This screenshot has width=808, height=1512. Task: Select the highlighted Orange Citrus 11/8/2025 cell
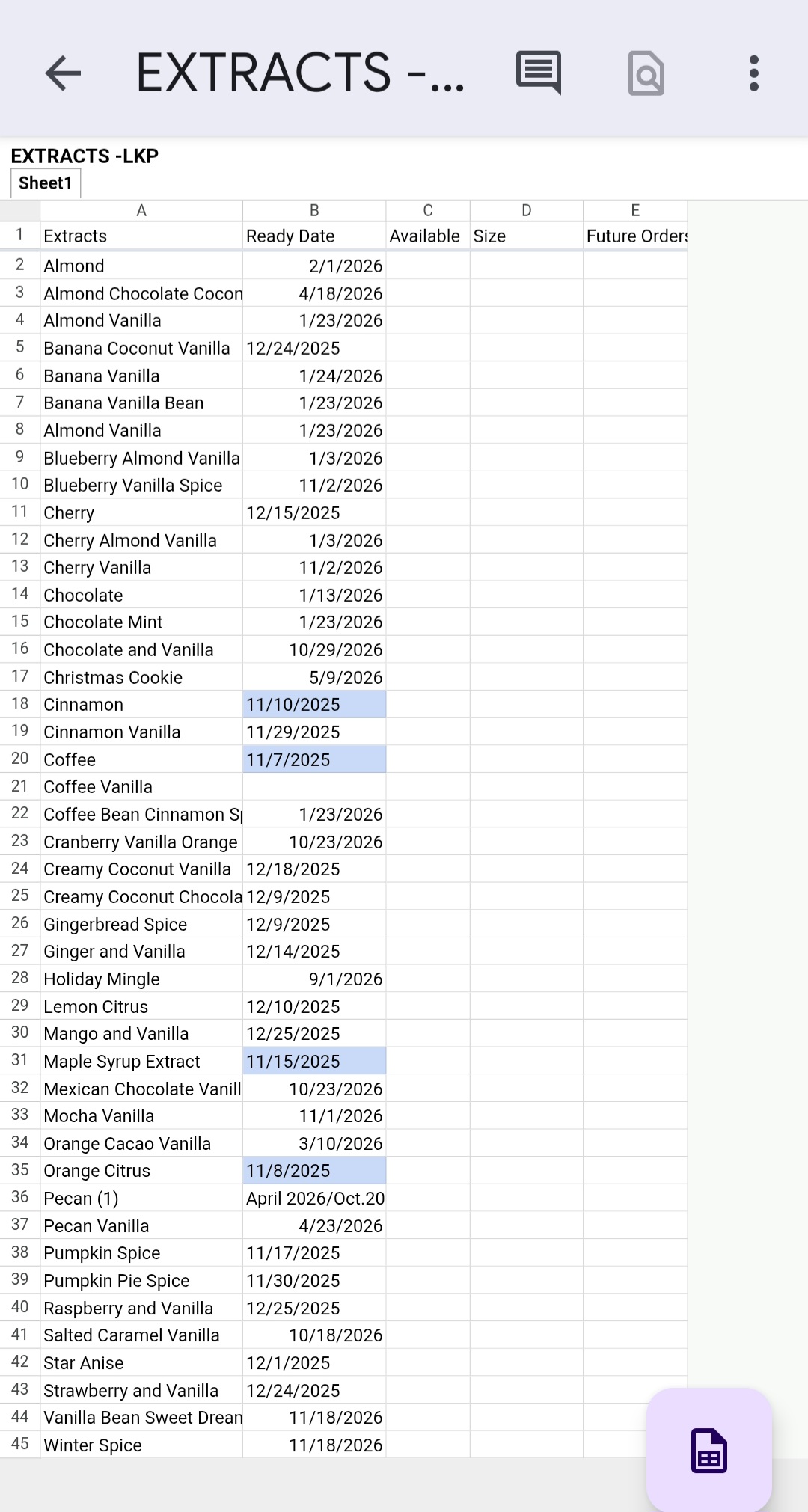pos(314,1171)
